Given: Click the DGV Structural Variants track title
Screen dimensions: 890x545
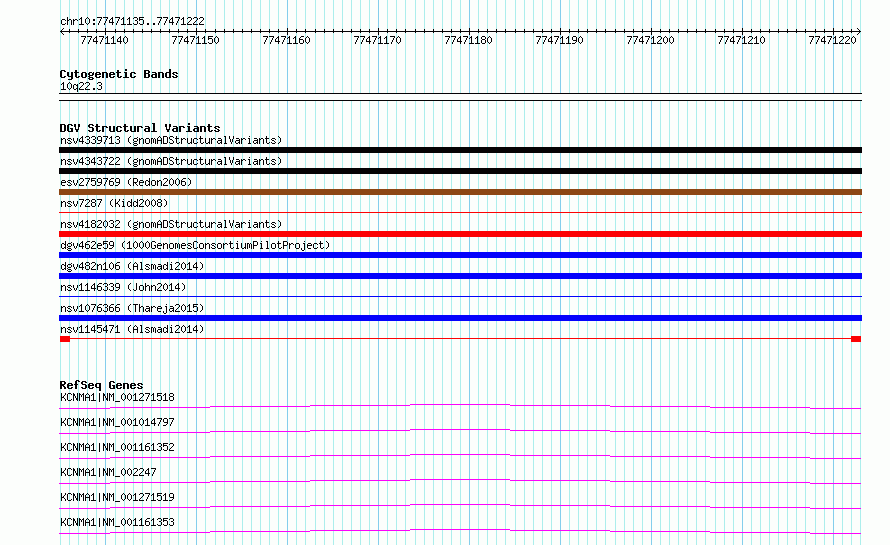Looking at the screenshot, I should 140,128.
